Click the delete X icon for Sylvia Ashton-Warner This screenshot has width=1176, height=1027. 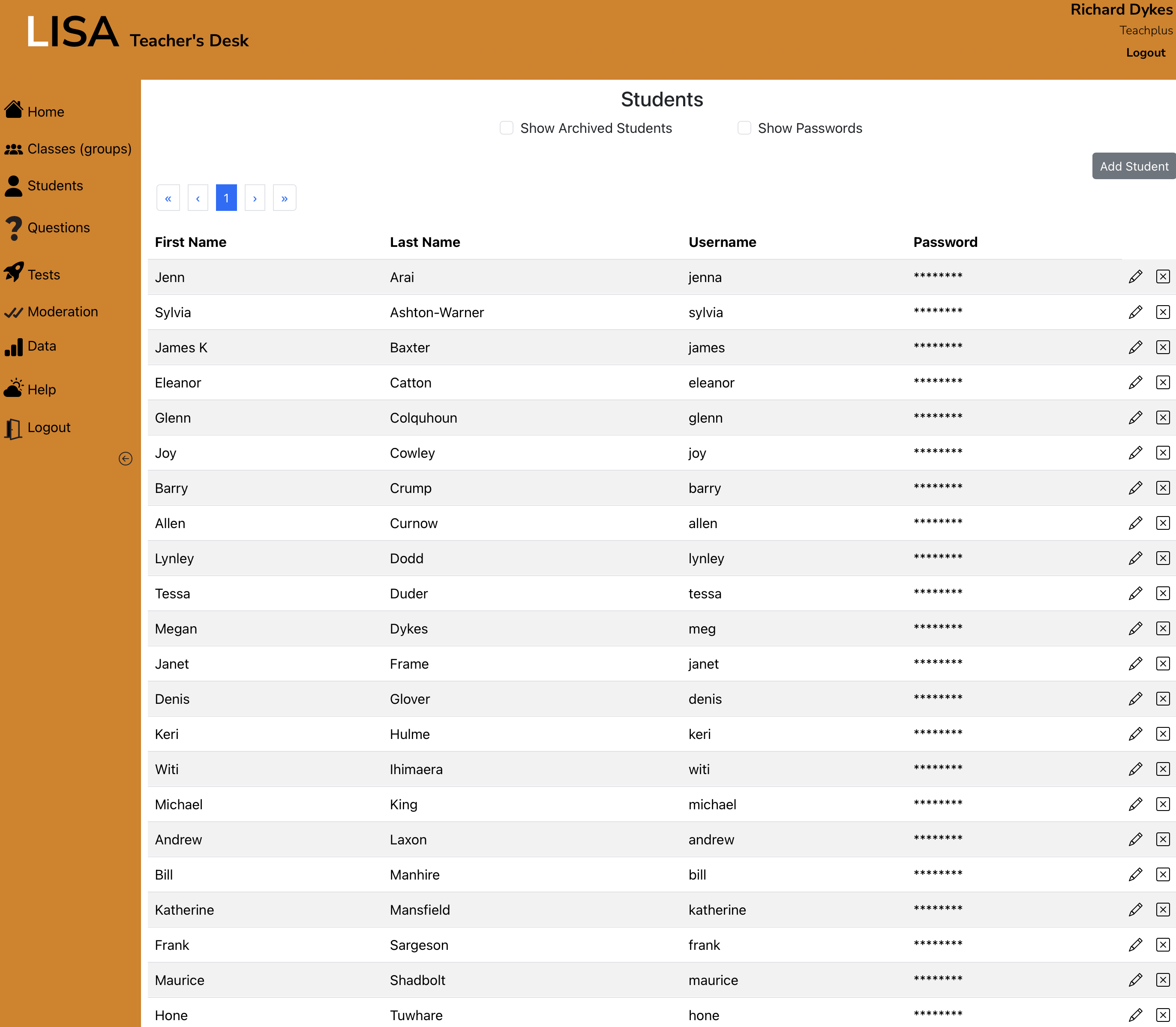tap(1162, 312)
